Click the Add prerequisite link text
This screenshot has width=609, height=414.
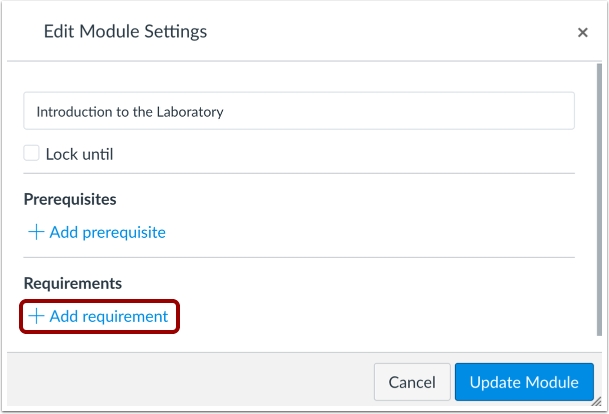point(107,232)
